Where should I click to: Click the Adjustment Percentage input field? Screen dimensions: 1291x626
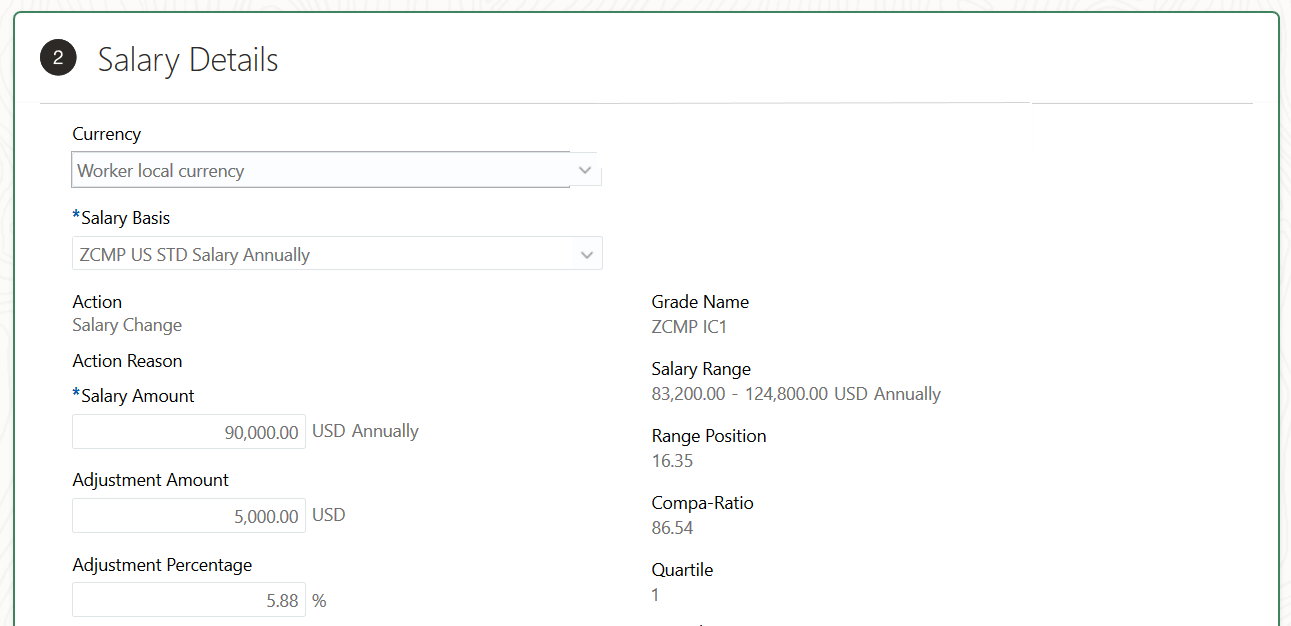click(x=189, y=601)
